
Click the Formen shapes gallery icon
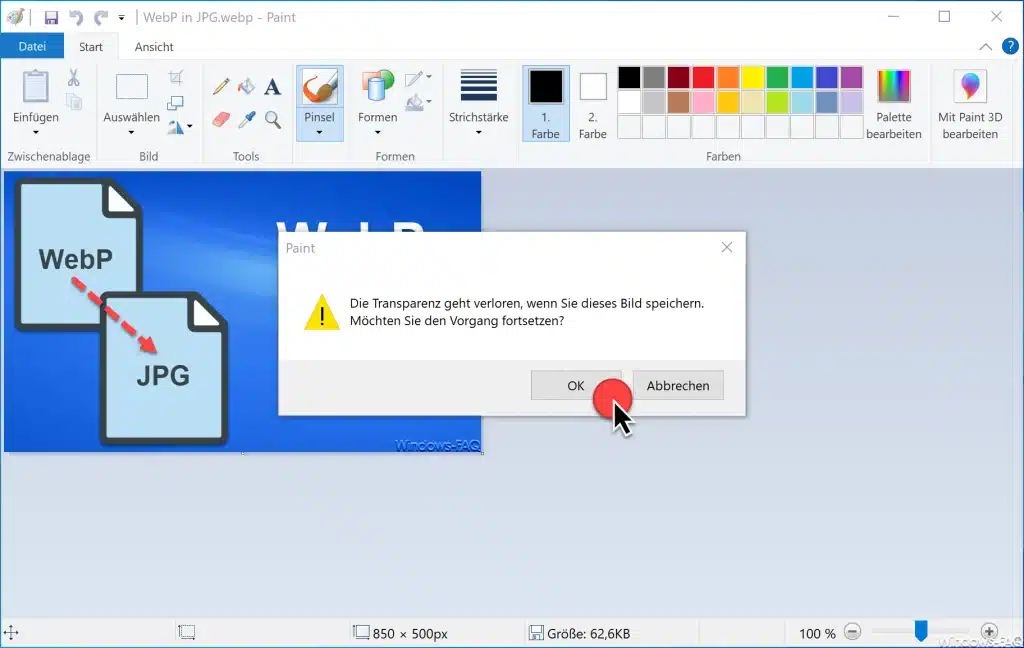[x=377, y=86]
